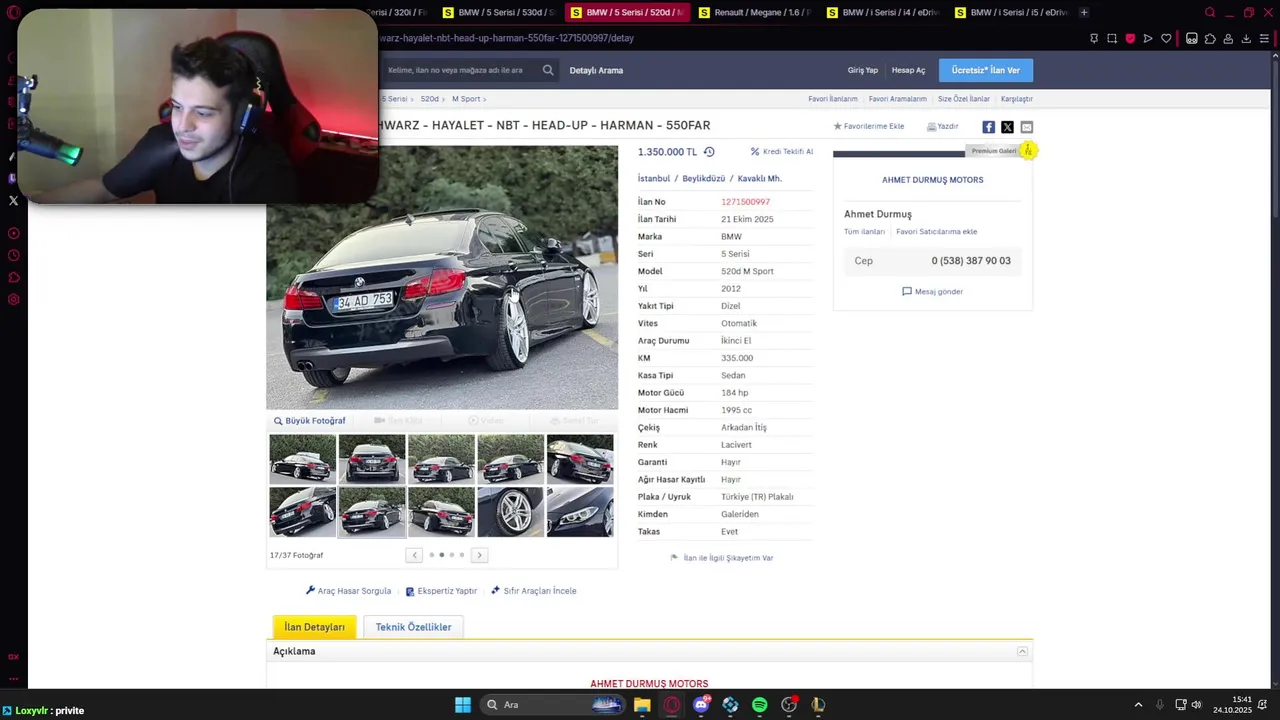Click Favorilerime Ekle link
The height and width of the screenshot is (720, 1280).
(869, 127)
